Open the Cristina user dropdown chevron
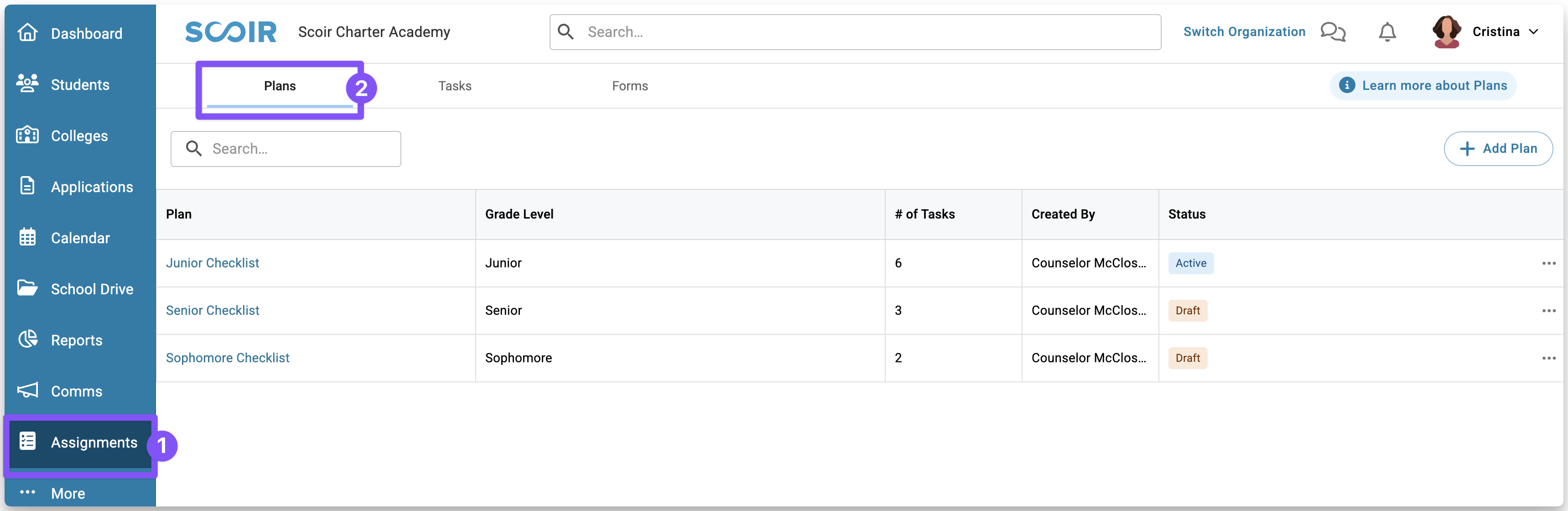1568x511 pixels. (1534, 31)
